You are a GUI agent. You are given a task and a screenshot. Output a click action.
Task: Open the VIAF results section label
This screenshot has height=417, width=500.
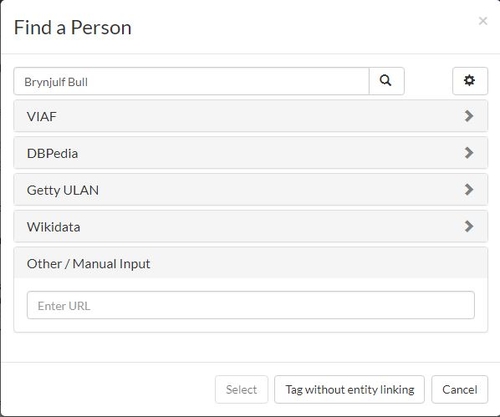pos(42,117)
